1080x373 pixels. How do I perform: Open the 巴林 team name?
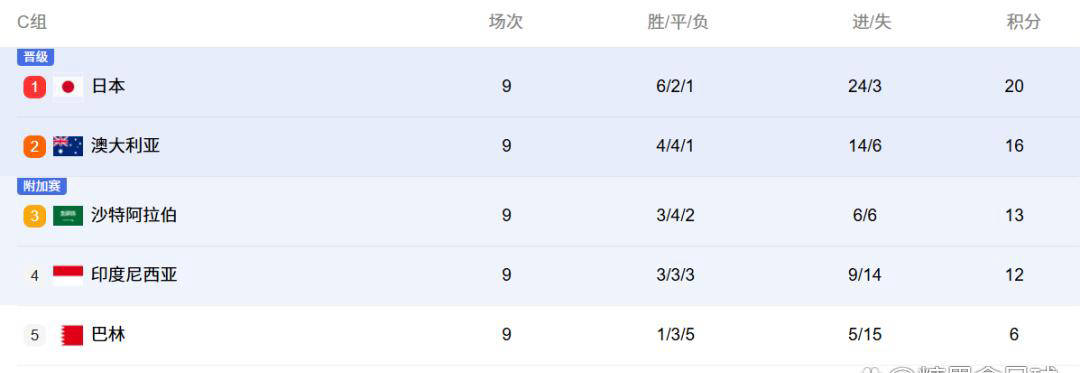108,335
